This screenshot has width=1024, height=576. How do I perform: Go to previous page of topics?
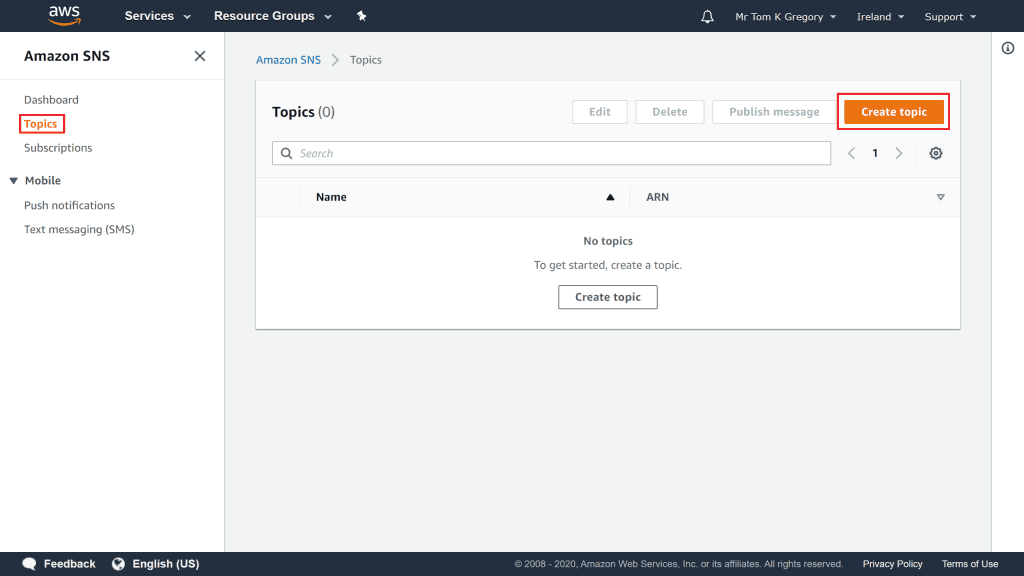point(852,153)
